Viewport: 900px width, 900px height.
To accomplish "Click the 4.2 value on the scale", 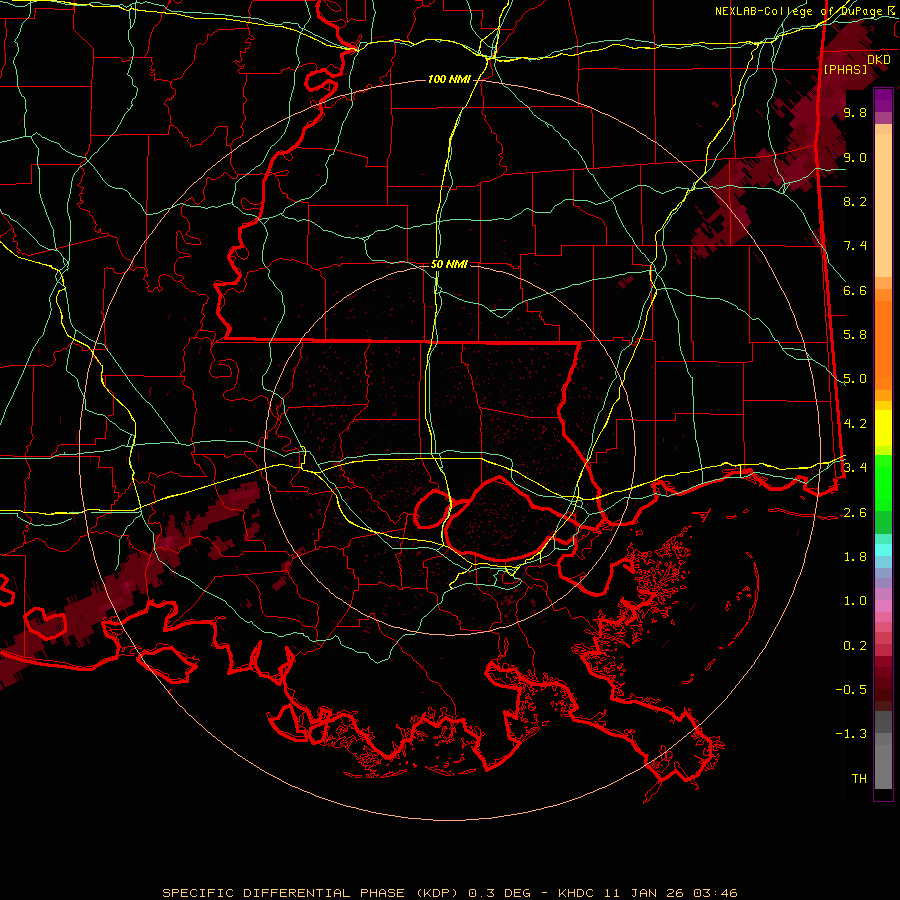I will coord(855,424).
